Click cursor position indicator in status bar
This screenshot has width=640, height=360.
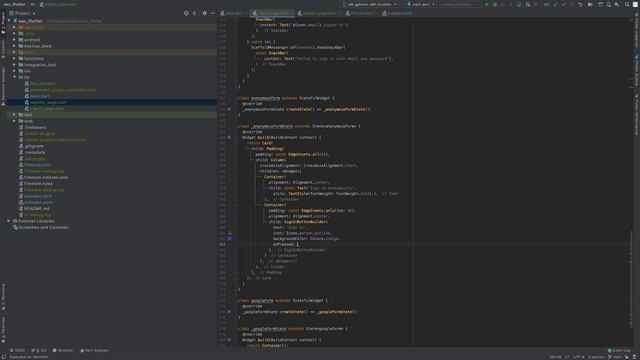pos(555,357)
